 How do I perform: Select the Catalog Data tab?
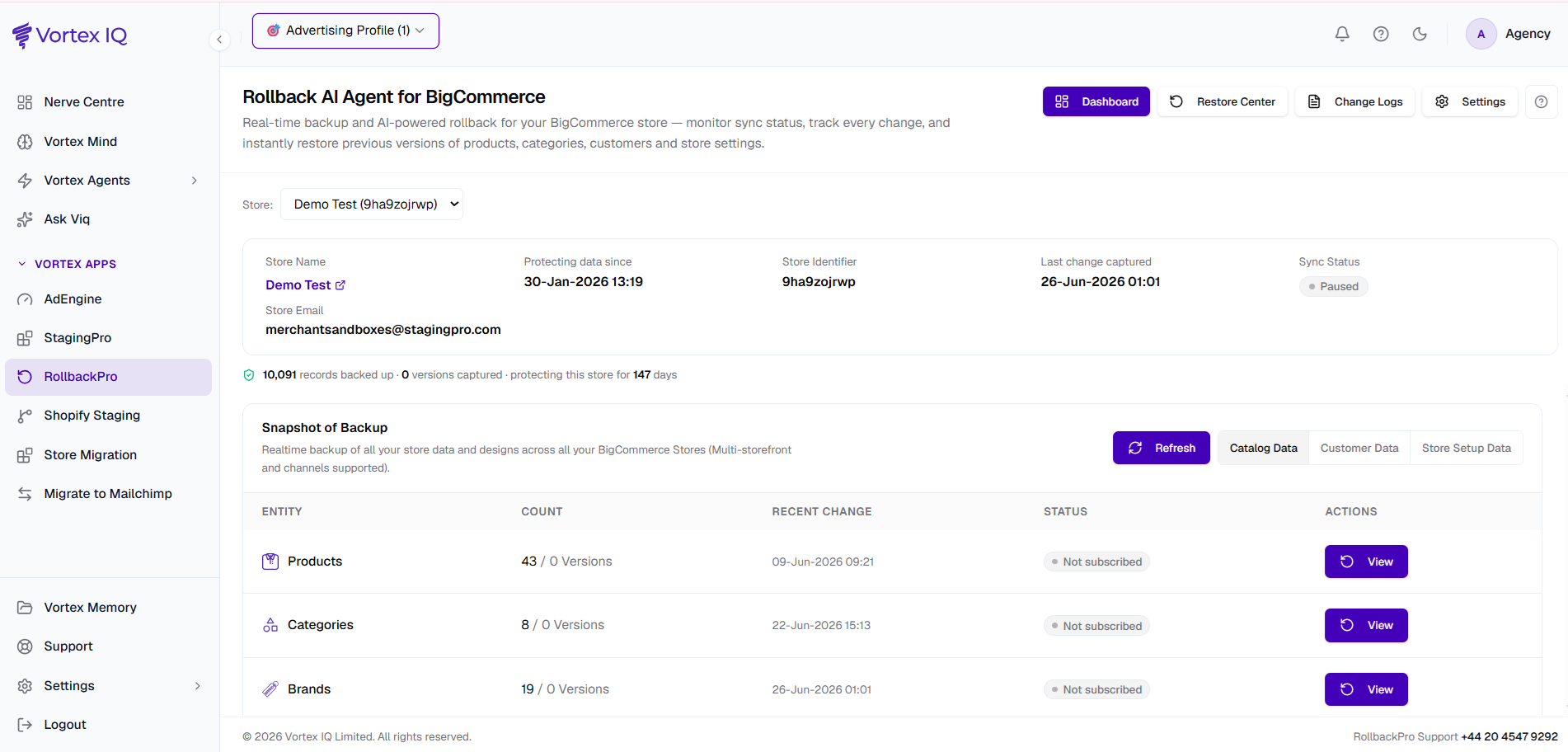1263,448
